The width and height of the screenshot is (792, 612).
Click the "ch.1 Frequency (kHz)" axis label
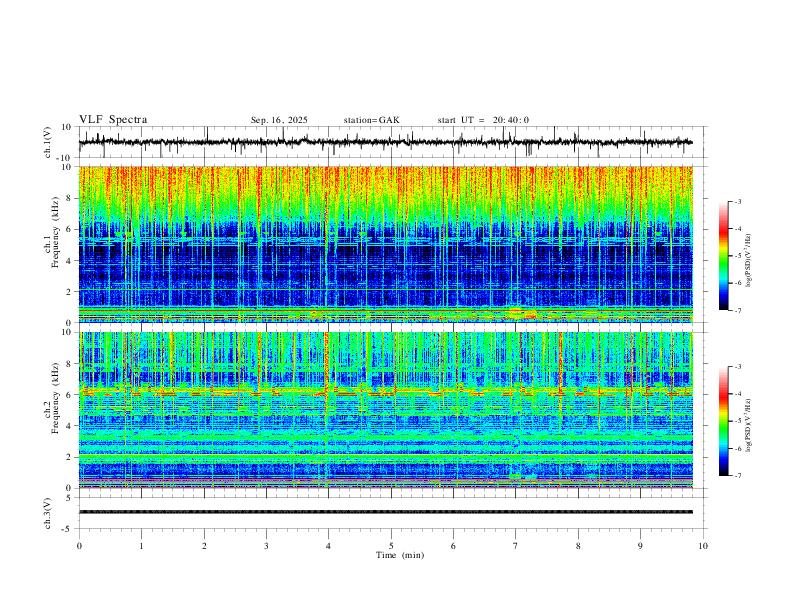click(51, 233)
